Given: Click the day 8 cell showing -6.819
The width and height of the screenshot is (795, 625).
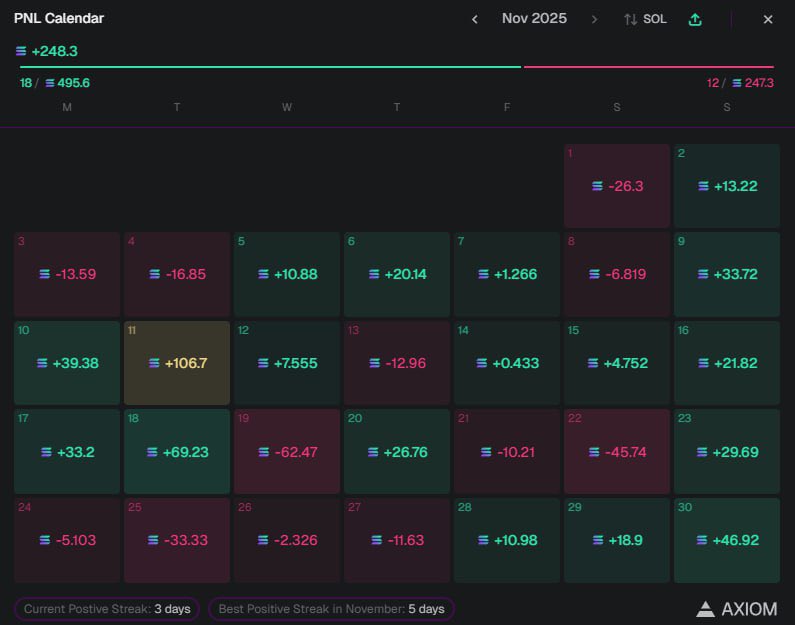Looking at the screenshot, I should point(617,274).
